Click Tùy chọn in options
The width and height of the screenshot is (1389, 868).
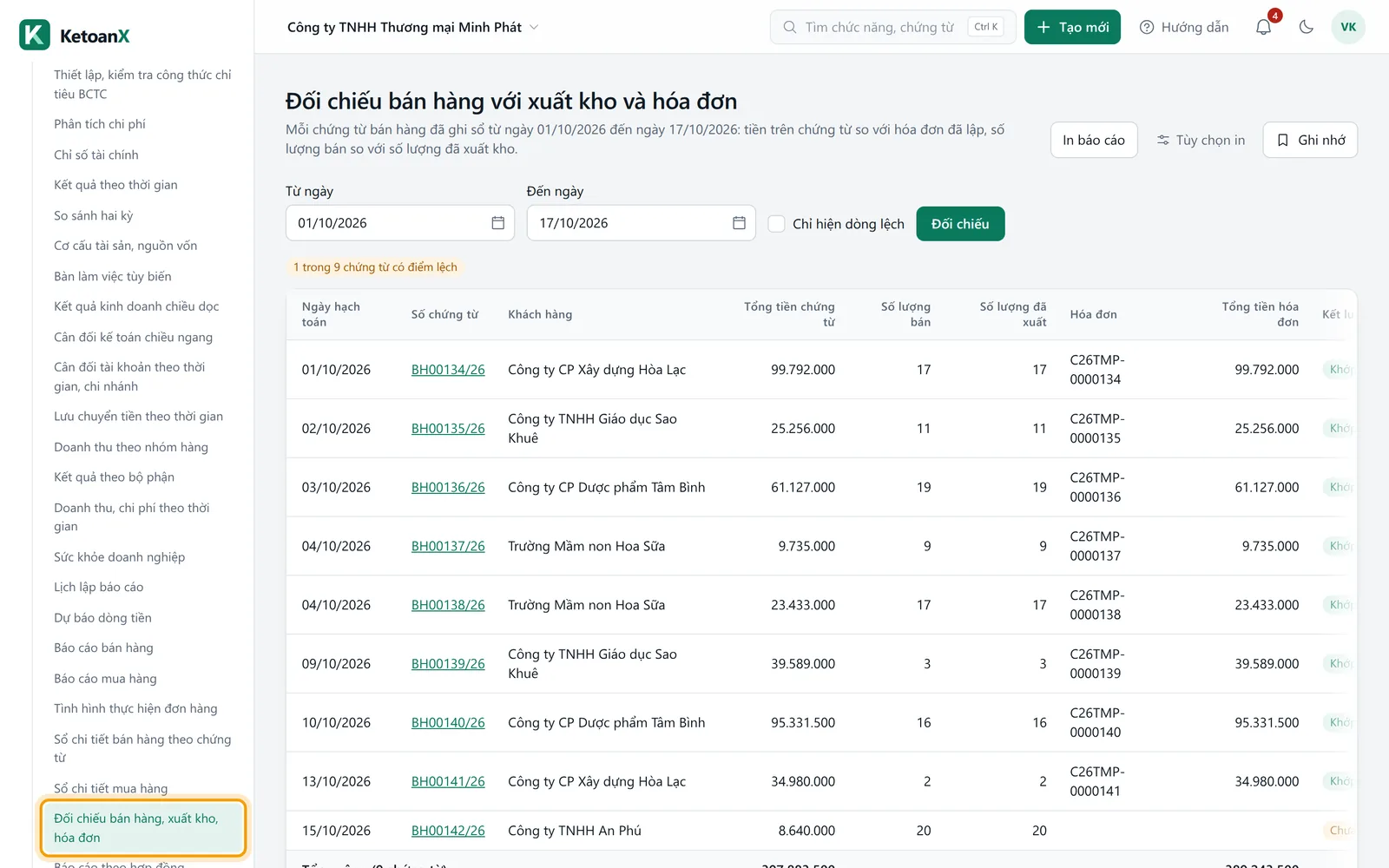tap(1201, 140)
